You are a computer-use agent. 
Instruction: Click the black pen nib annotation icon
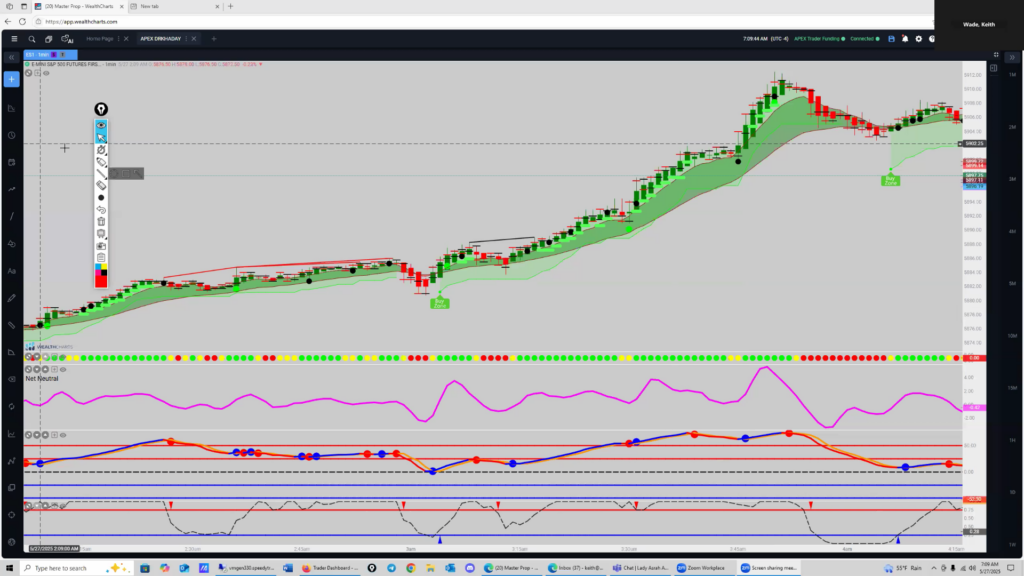coord(101,109)
